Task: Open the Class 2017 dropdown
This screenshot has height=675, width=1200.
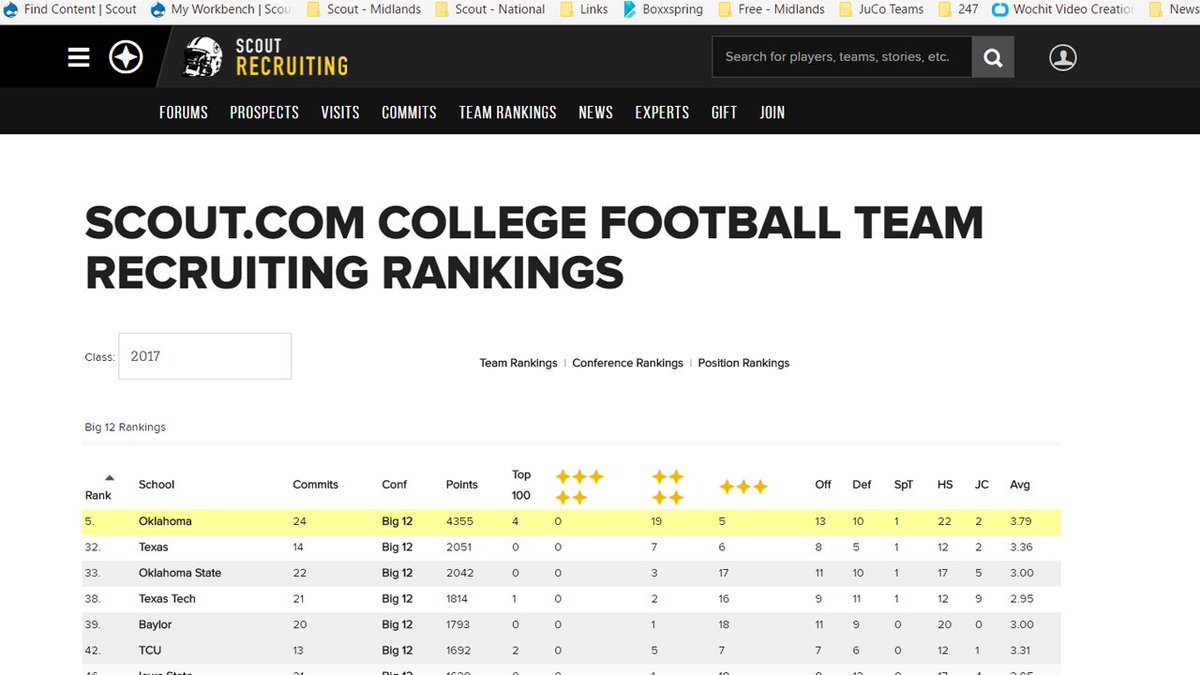Action: pos(205,356)
